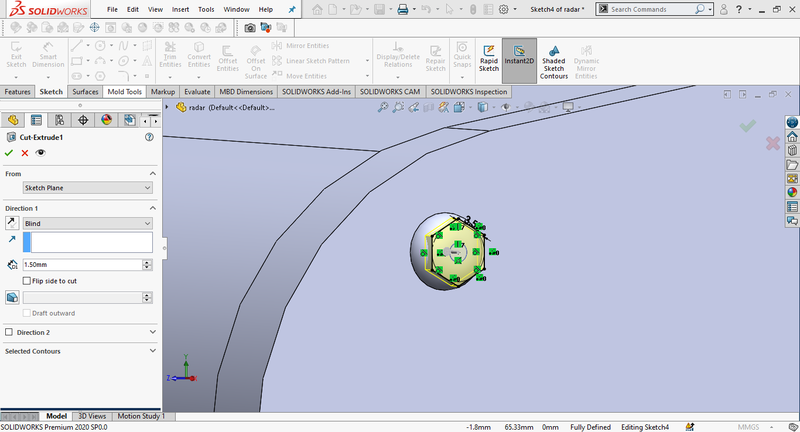800x432 pixels.
Task: Click the Reverse Direction arrow button
Action: click(x=12, y=223)
